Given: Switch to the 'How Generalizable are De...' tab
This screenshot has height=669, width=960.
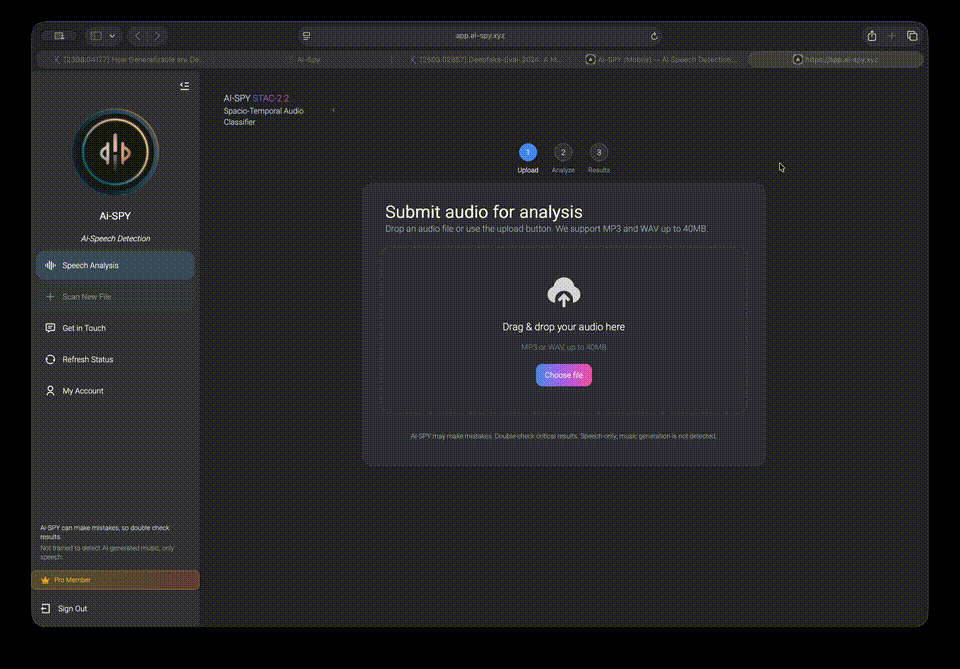Looking at the screenshot, I should 128,59.
